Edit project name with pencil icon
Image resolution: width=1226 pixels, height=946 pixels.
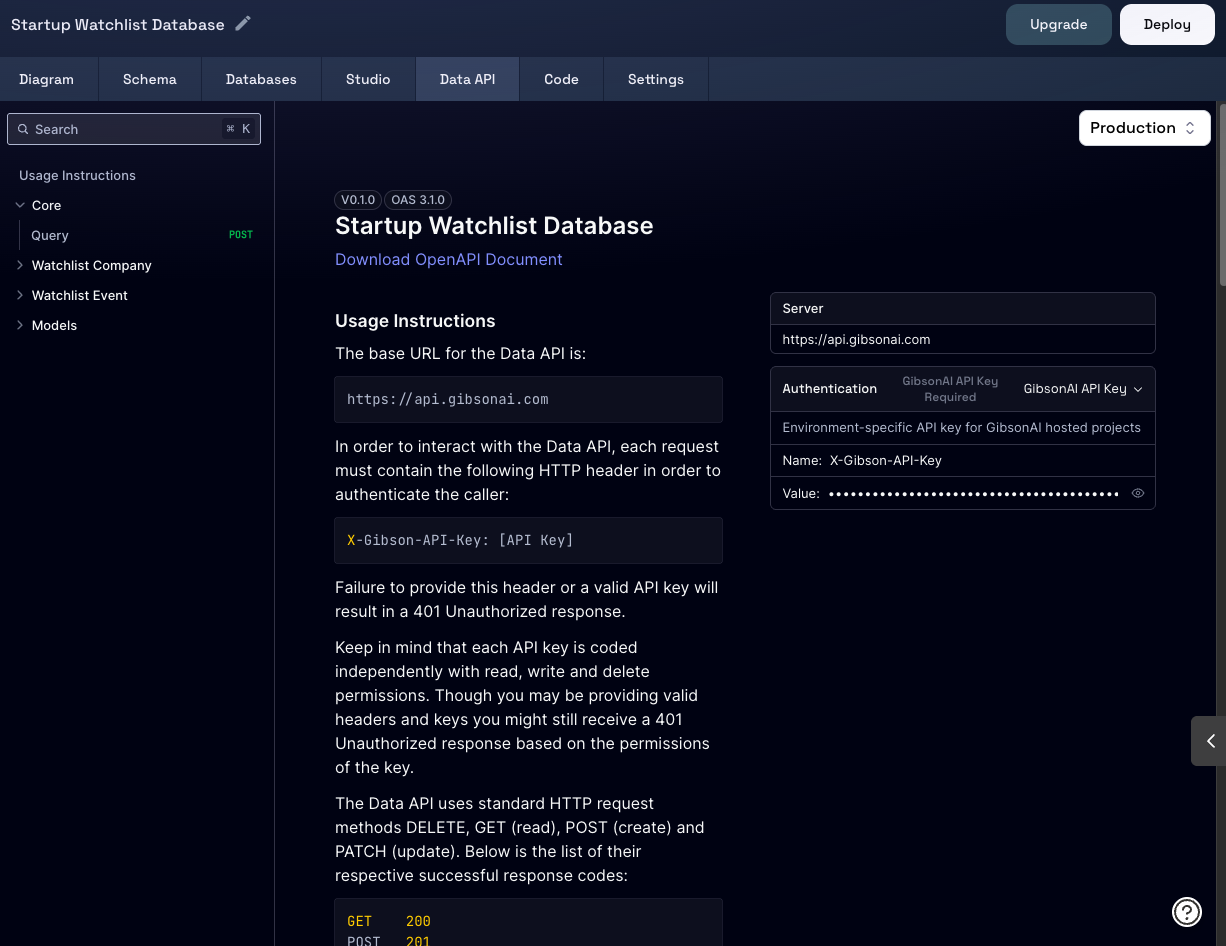tap(242, 24)
